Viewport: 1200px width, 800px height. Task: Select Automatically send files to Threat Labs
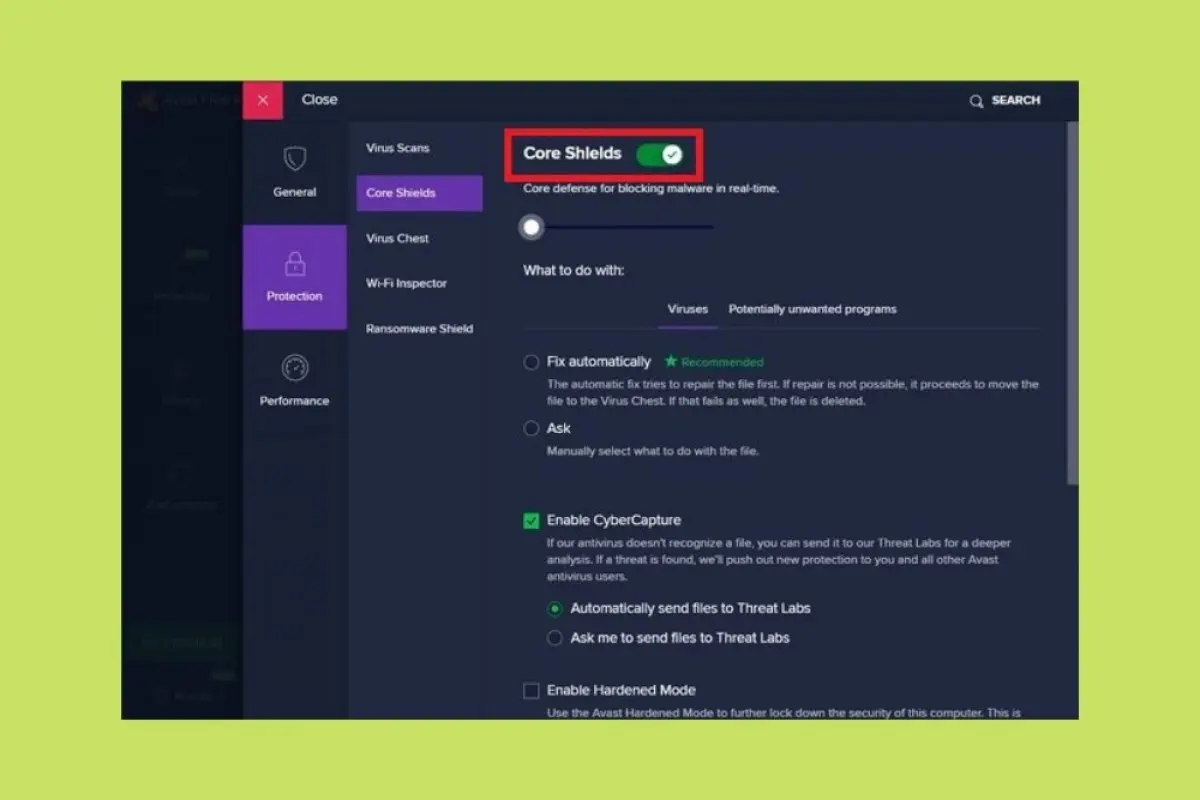click(555, 608)
